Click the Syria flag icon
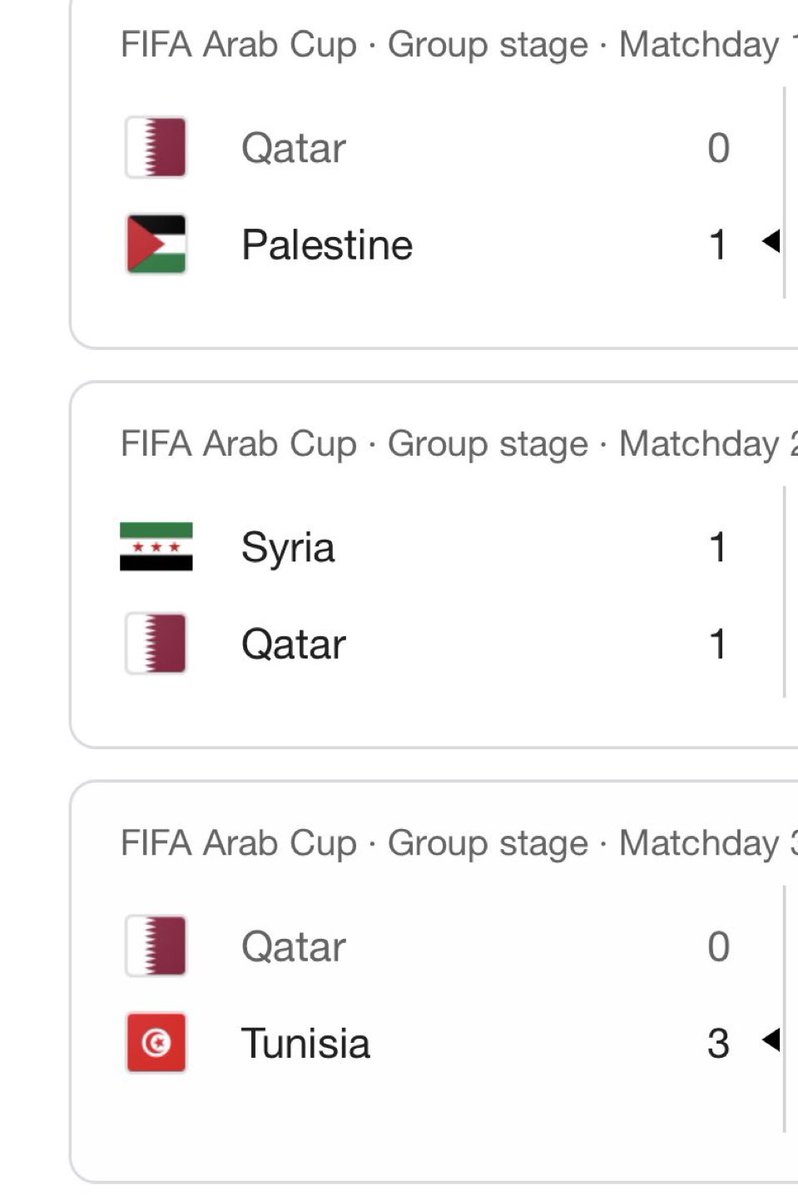 click(x=156, y=547)
